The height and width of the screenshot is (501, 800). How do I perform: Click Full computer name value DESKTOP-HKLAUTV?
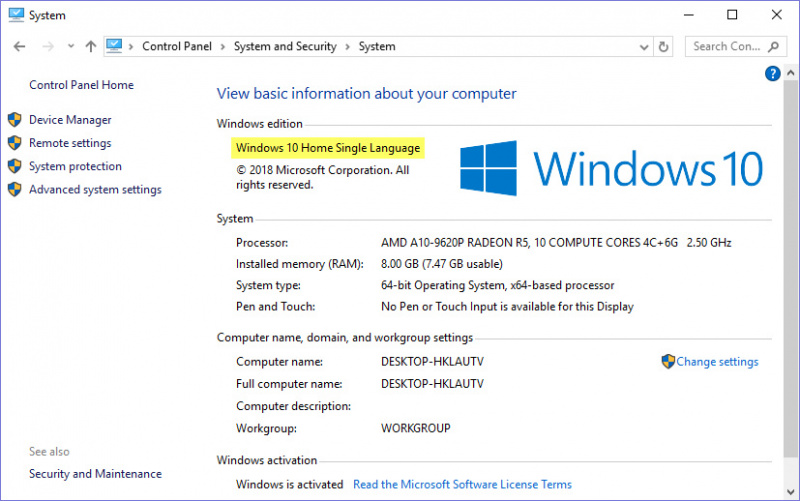point(432,384)
